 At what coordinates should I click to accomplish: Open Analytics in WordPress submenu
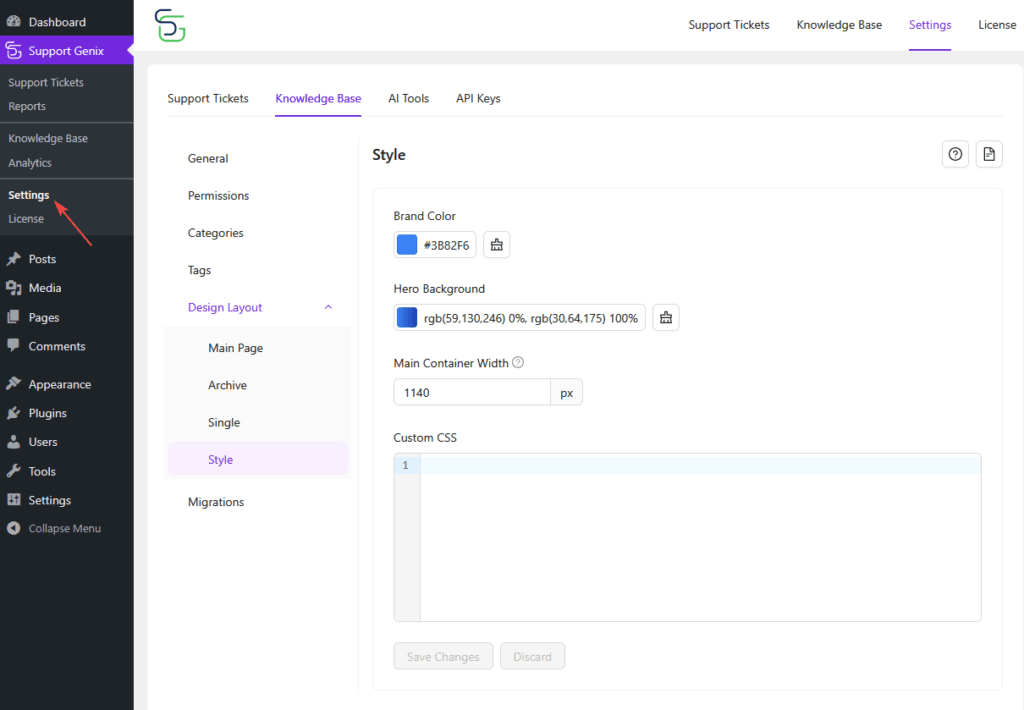(x=29, y=163)
